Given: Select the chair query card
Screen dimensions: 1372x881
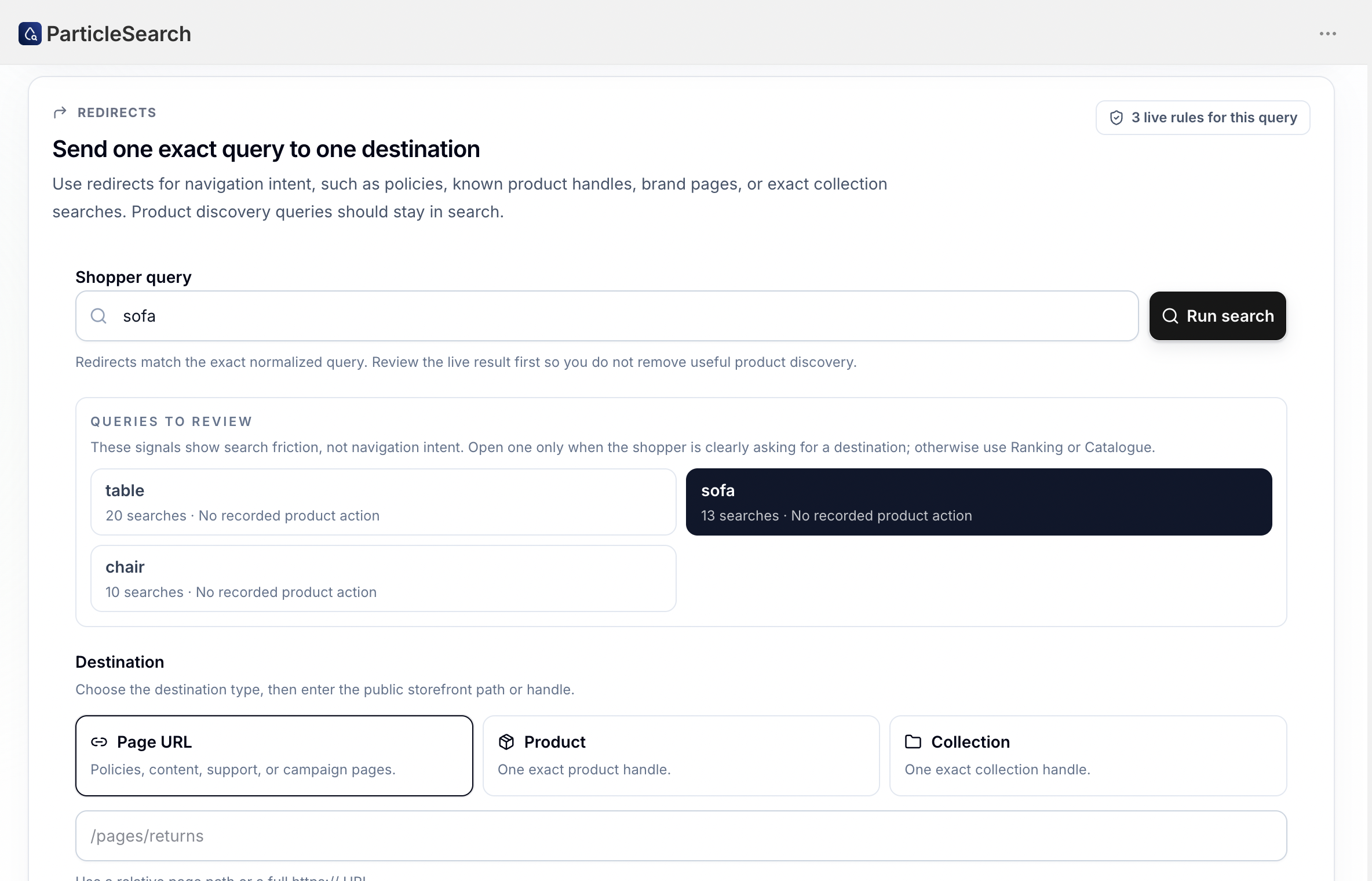Looking at the screenshot, I should (x=384, y=578).
